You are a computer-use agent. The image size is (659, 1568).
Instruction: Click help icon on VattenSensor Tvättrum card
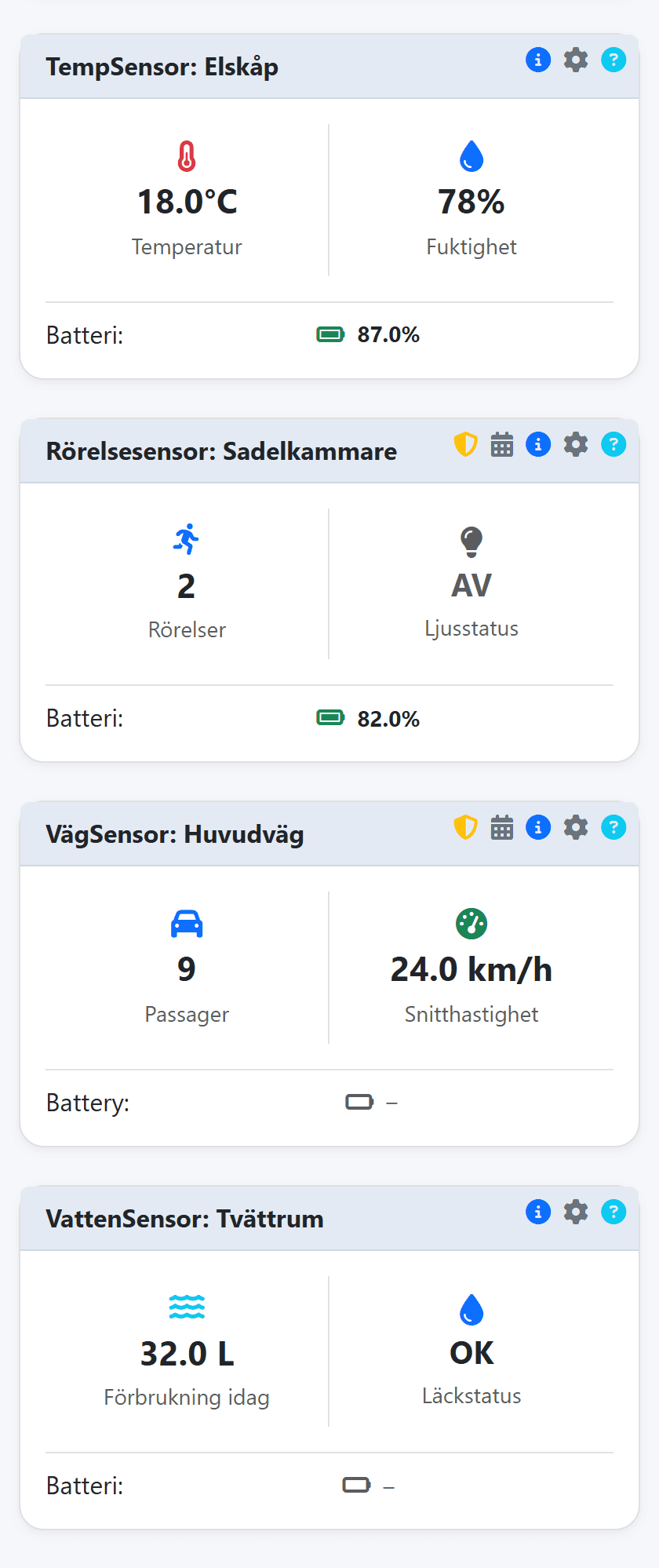point(613,1212)
